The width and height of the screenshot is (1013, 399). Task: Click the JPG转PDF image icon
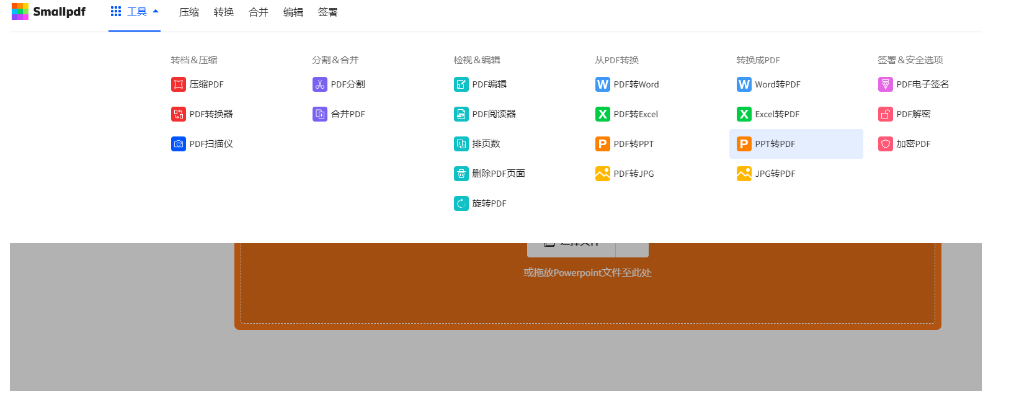click(744, 174)
